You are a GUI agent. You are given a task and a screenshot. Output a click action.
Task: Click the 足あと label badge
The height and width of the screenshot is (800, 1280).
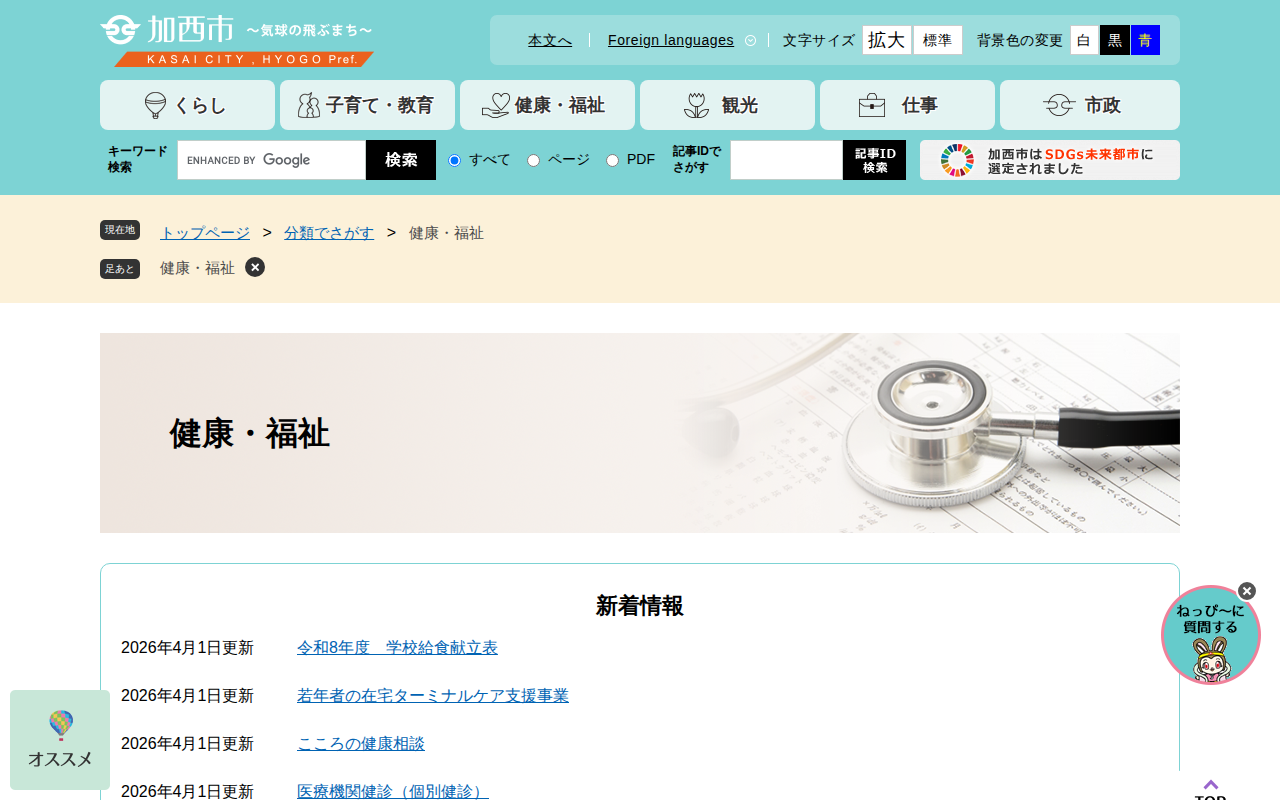pos(120,268)
